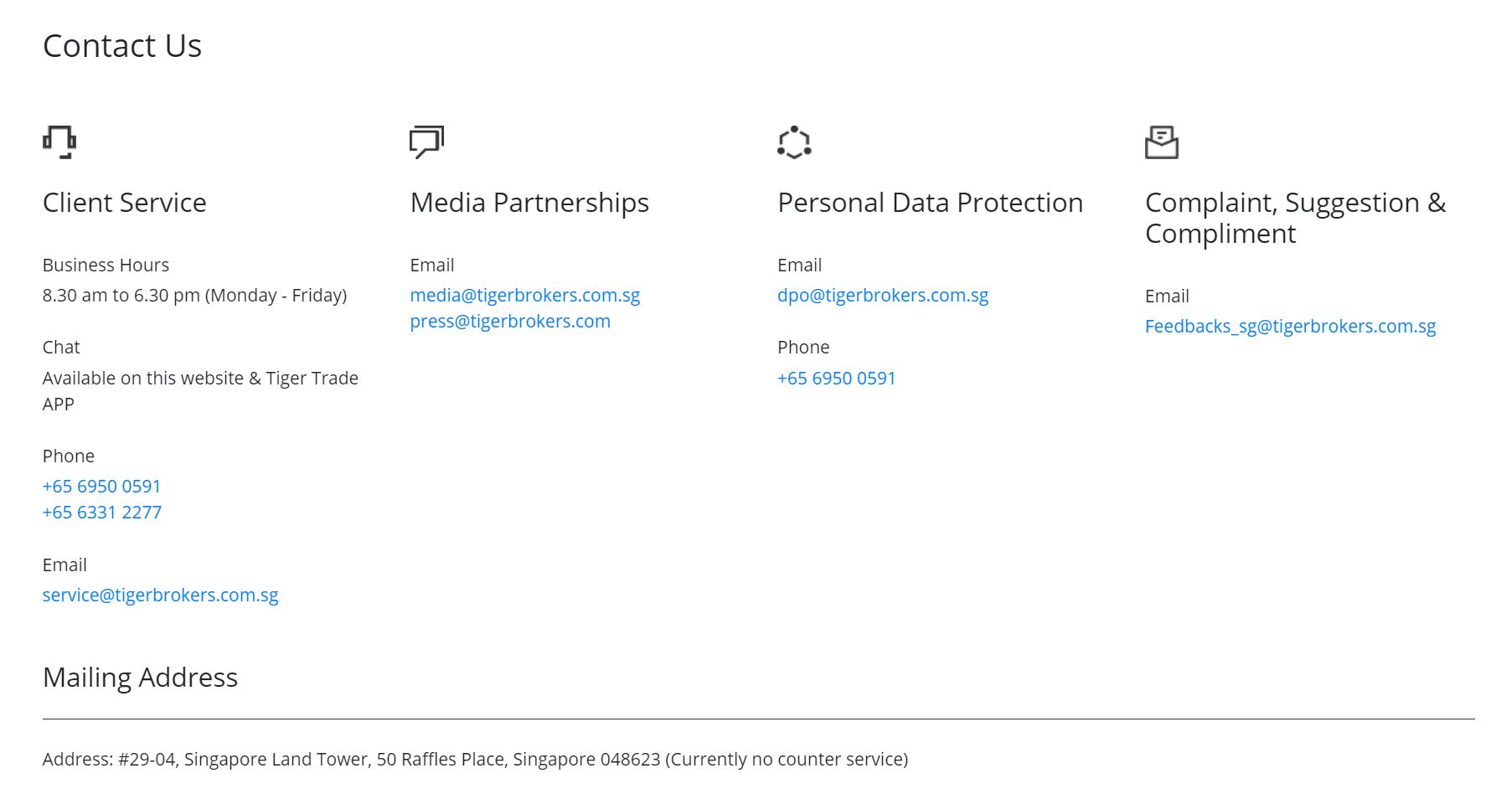Image resolution: width=1512 pixels, height=794 pixels.
Task: Click the Personal Data Protection circular icon
Action: [794, 142]
